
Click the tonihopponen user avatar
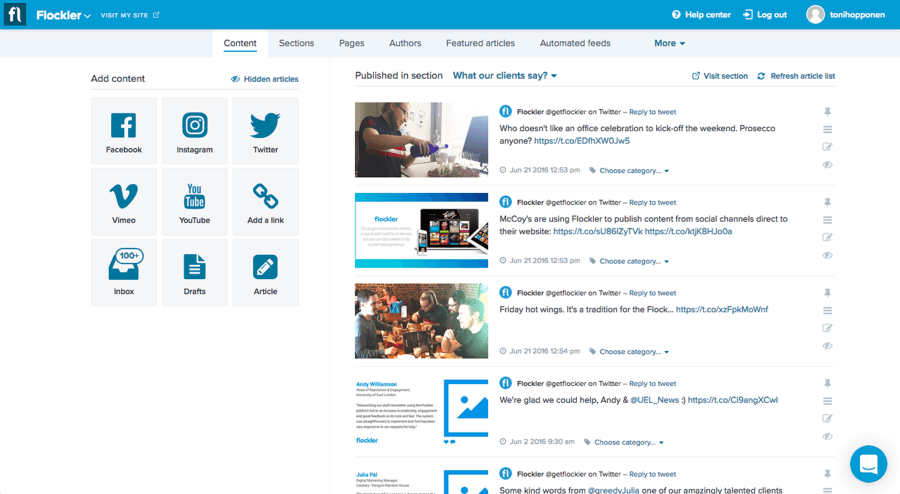[x=815, y=14]
